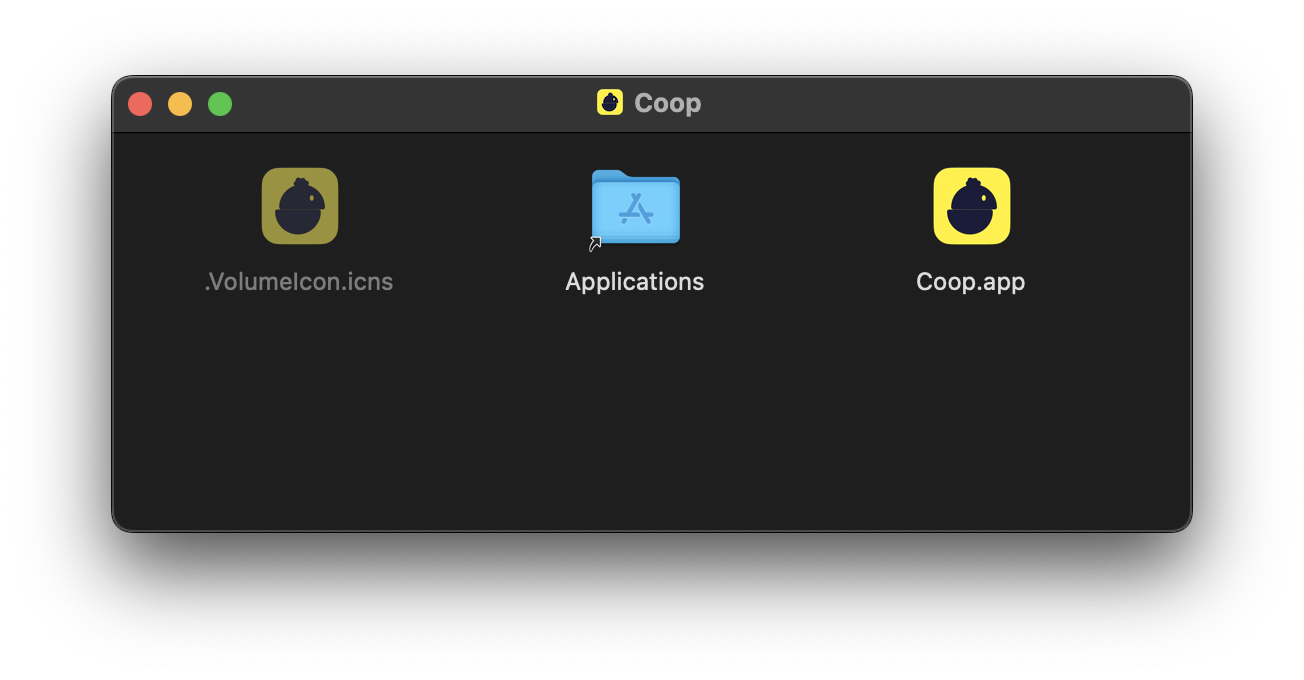Click the small Coop icon in title bar
The width and height of the screenshot is (1304, 680).
[x=609, y=103]
